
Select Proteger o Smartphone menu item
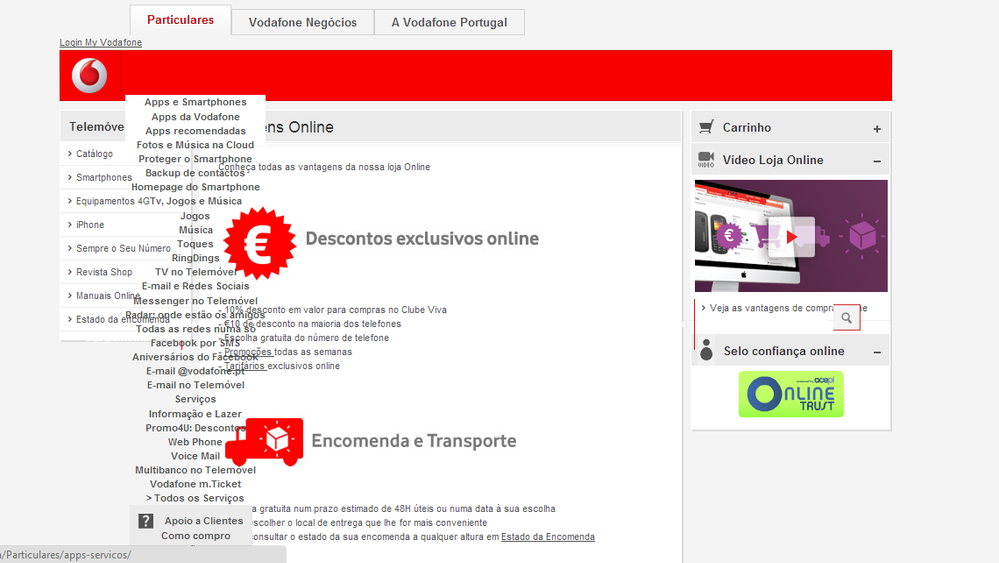coord(195,159)
